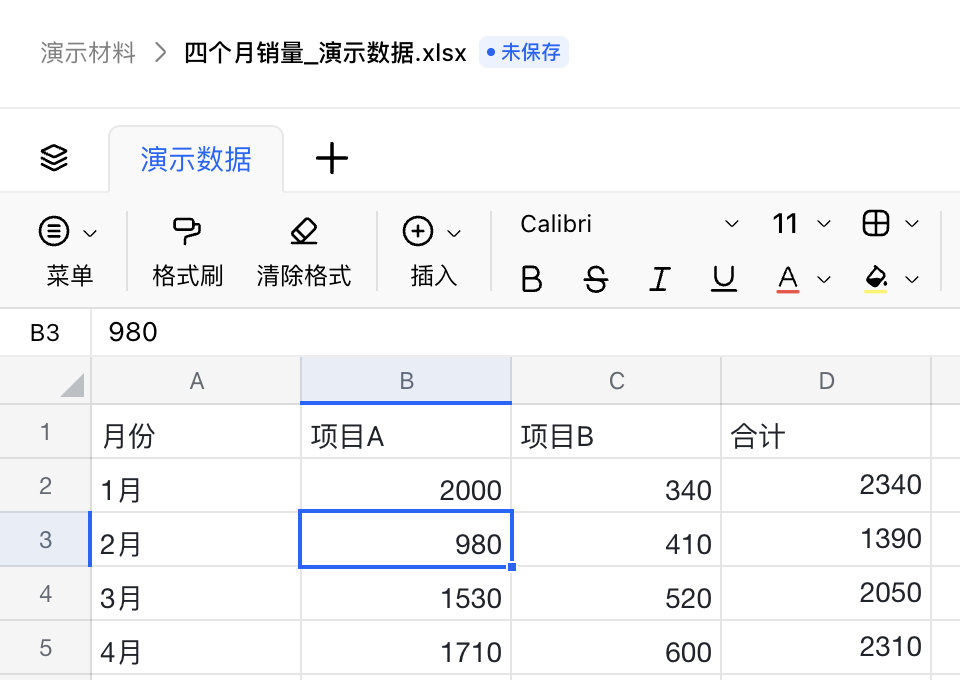Select column D header

click(x=826, y=381)
